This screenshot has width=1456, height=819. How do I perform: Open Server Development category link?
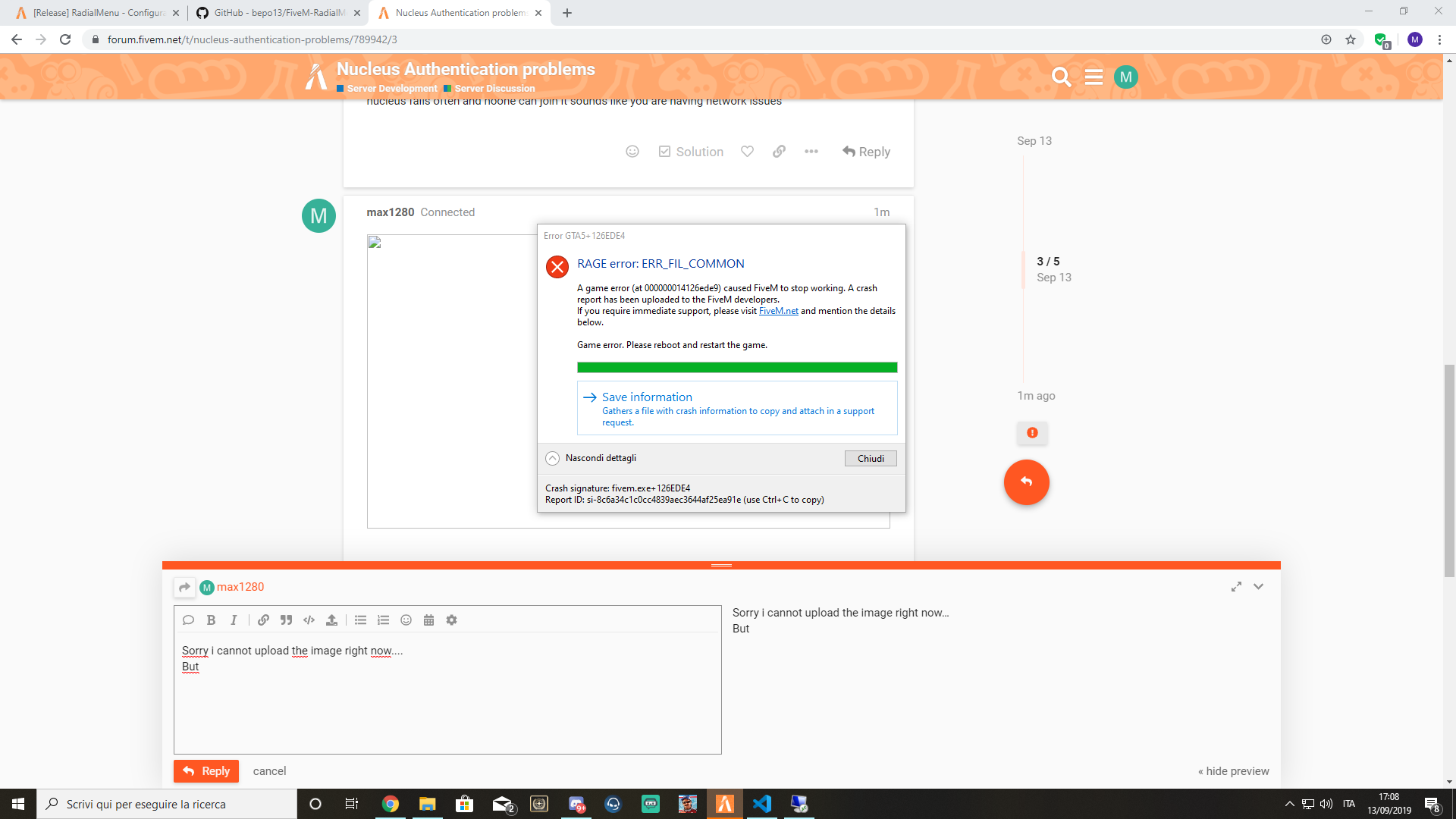[387, 89]
